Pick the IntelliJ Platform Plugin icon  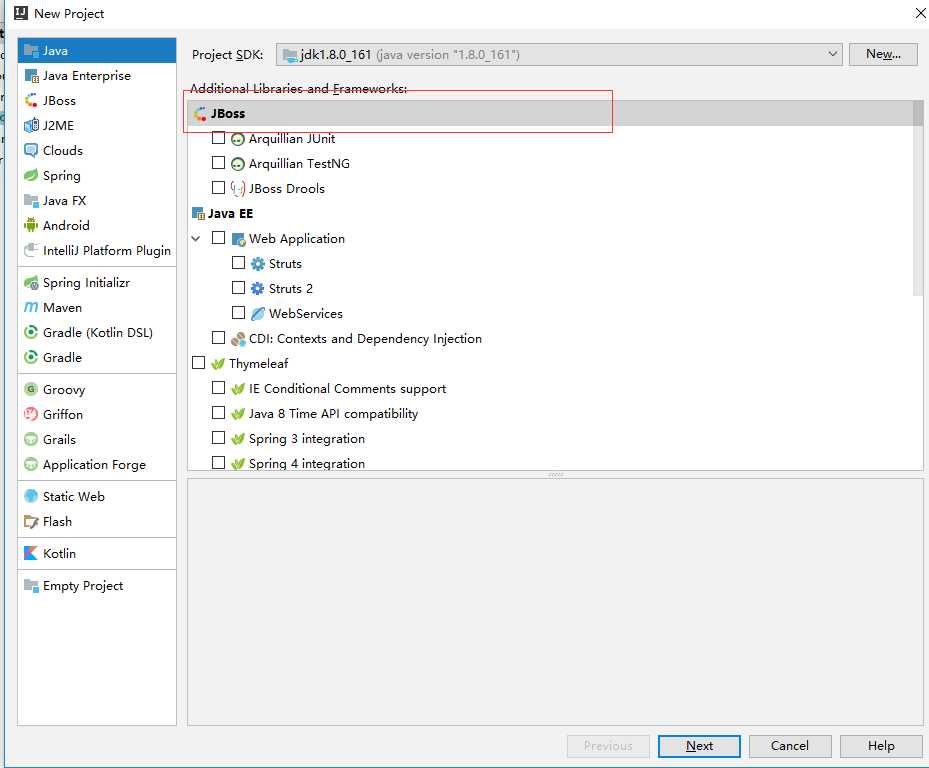pyautogui.click(x=31, y=250)
